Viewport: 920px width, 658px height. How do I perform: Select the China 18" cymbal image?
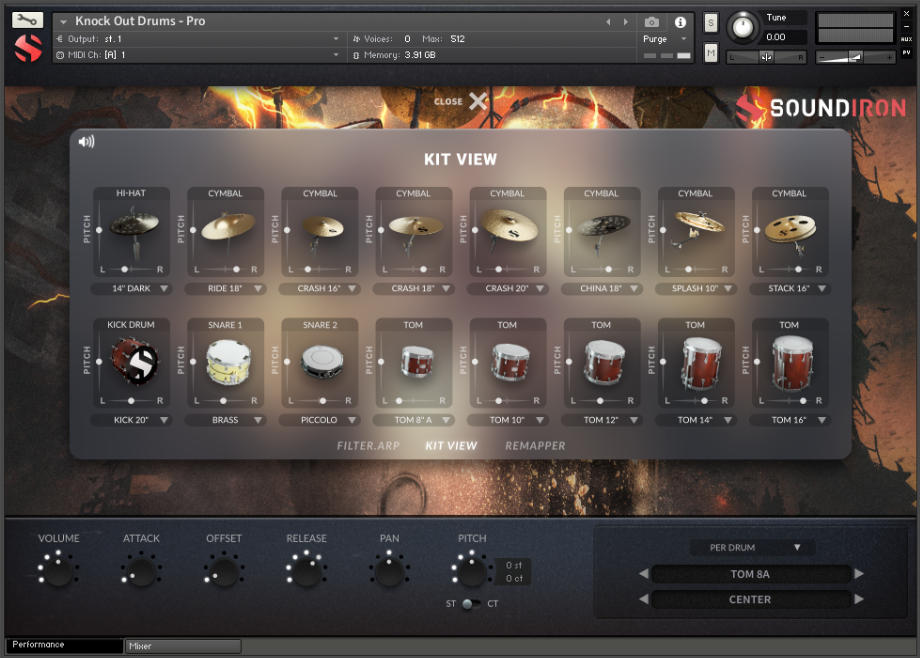[601, 228]
